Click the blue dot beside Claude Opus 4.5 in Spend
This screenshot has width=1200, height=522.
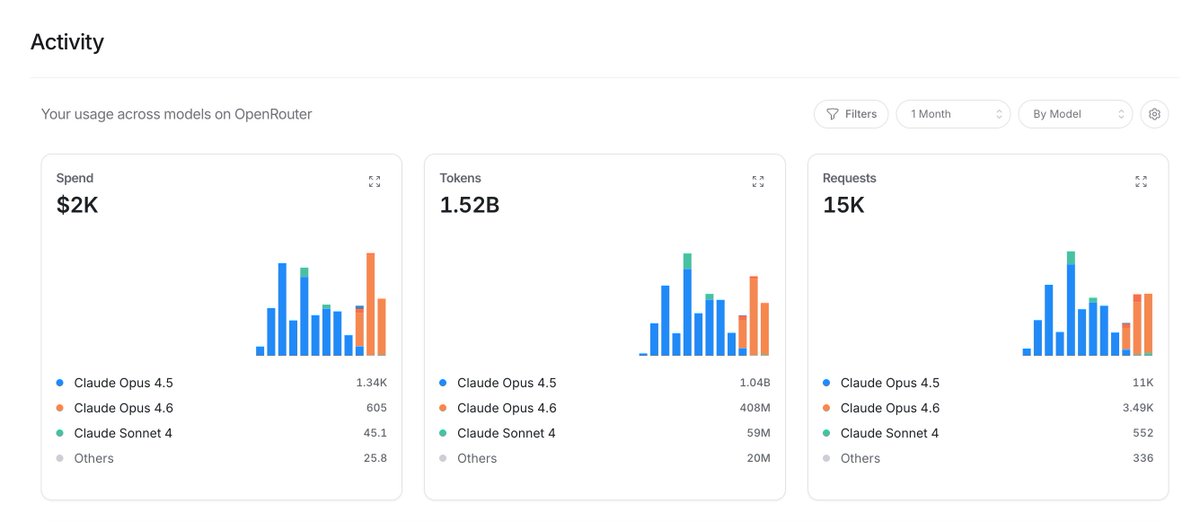click(60, 383)
